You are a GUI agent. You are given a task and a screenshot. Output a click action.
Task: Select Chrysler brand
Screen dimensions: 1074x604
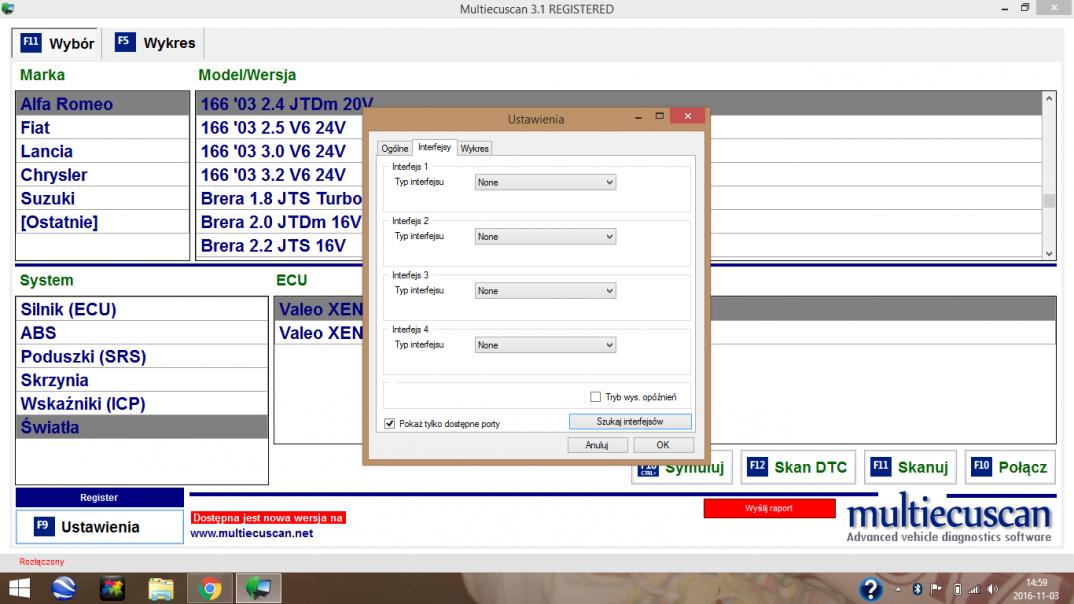(103, 175)
